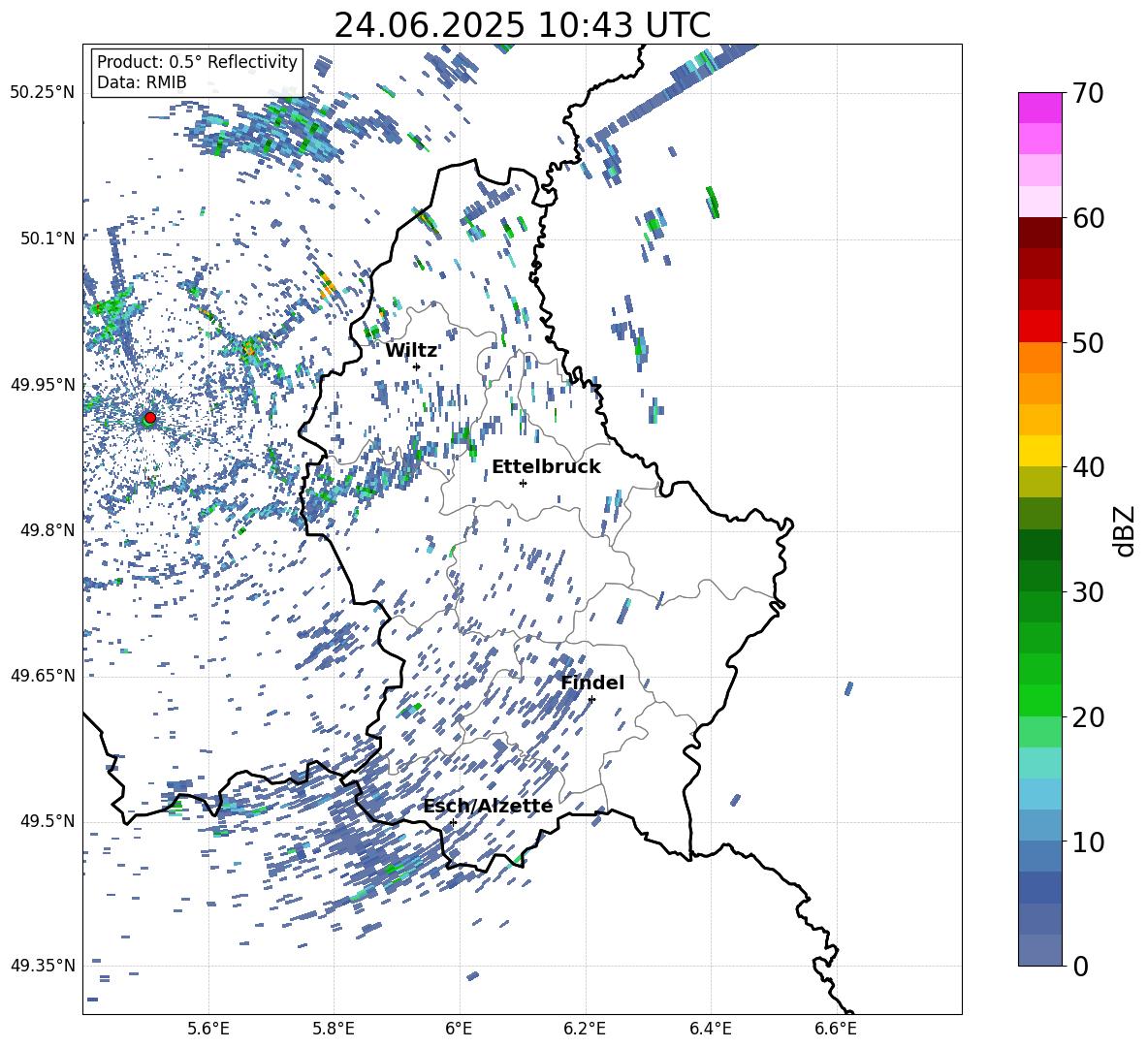Click the colorbar tick label '30'

pyautogui.click(x=1087, y=592)
